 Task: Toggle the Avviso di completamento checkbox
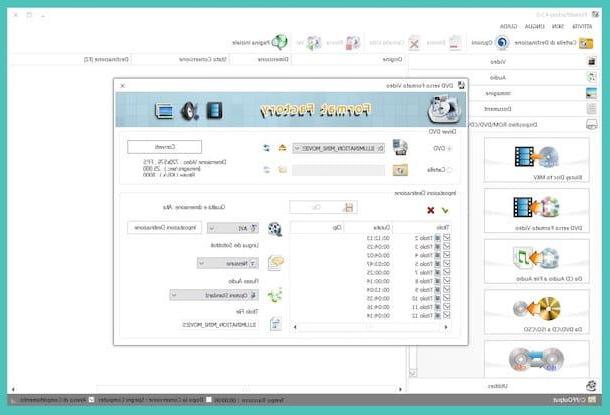pyautogui.click(x=91, y=399)
